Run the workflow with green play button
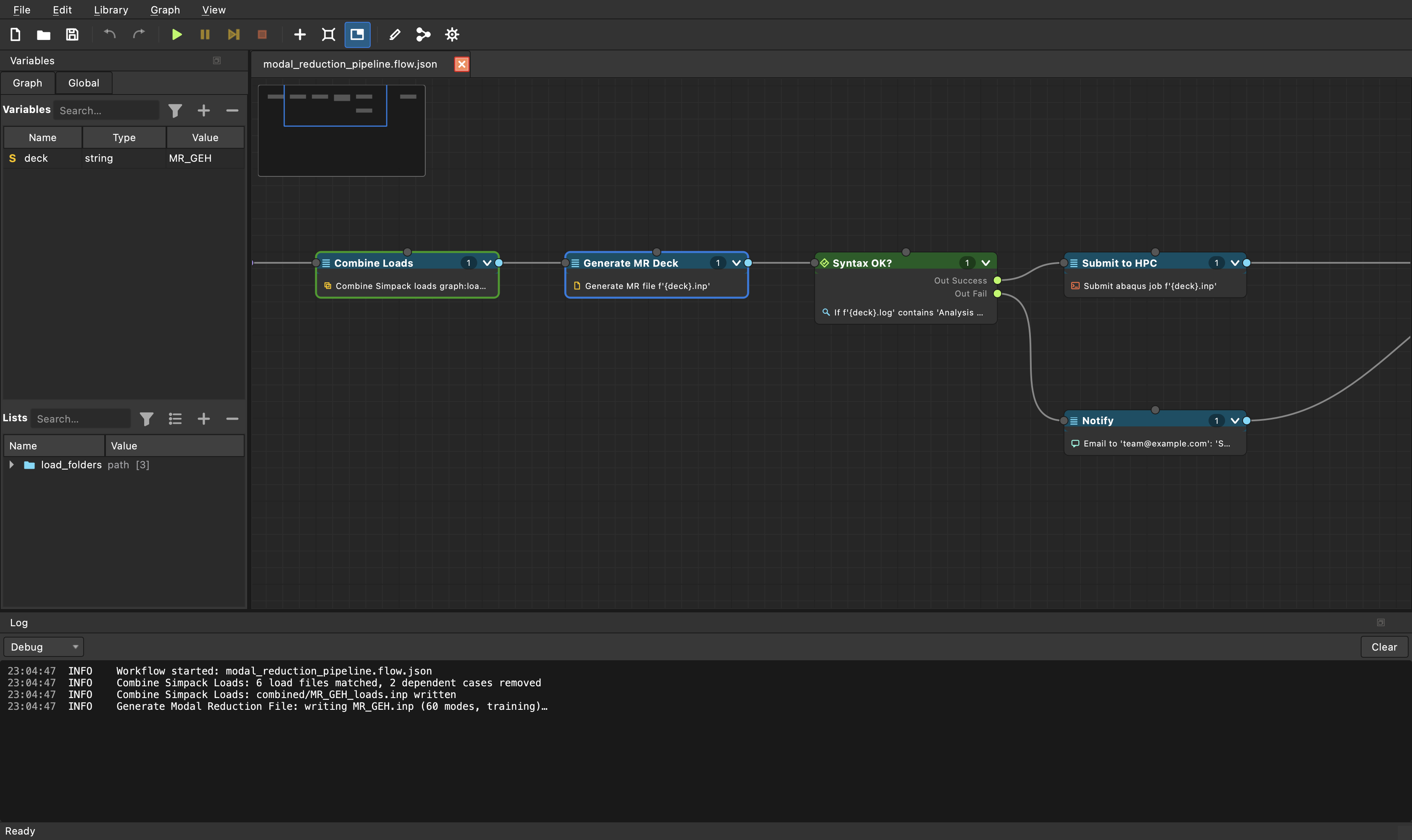This screenshot has width=1412, height=840. 177,34
